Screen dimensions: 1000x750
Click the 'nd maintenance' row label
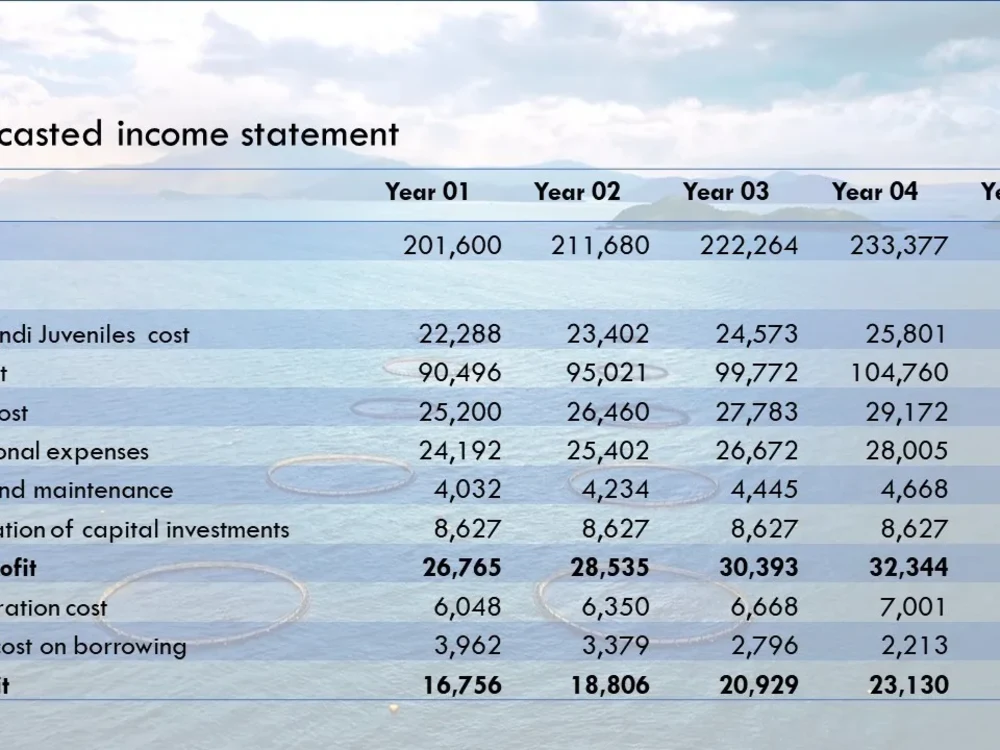click(86, 490)
